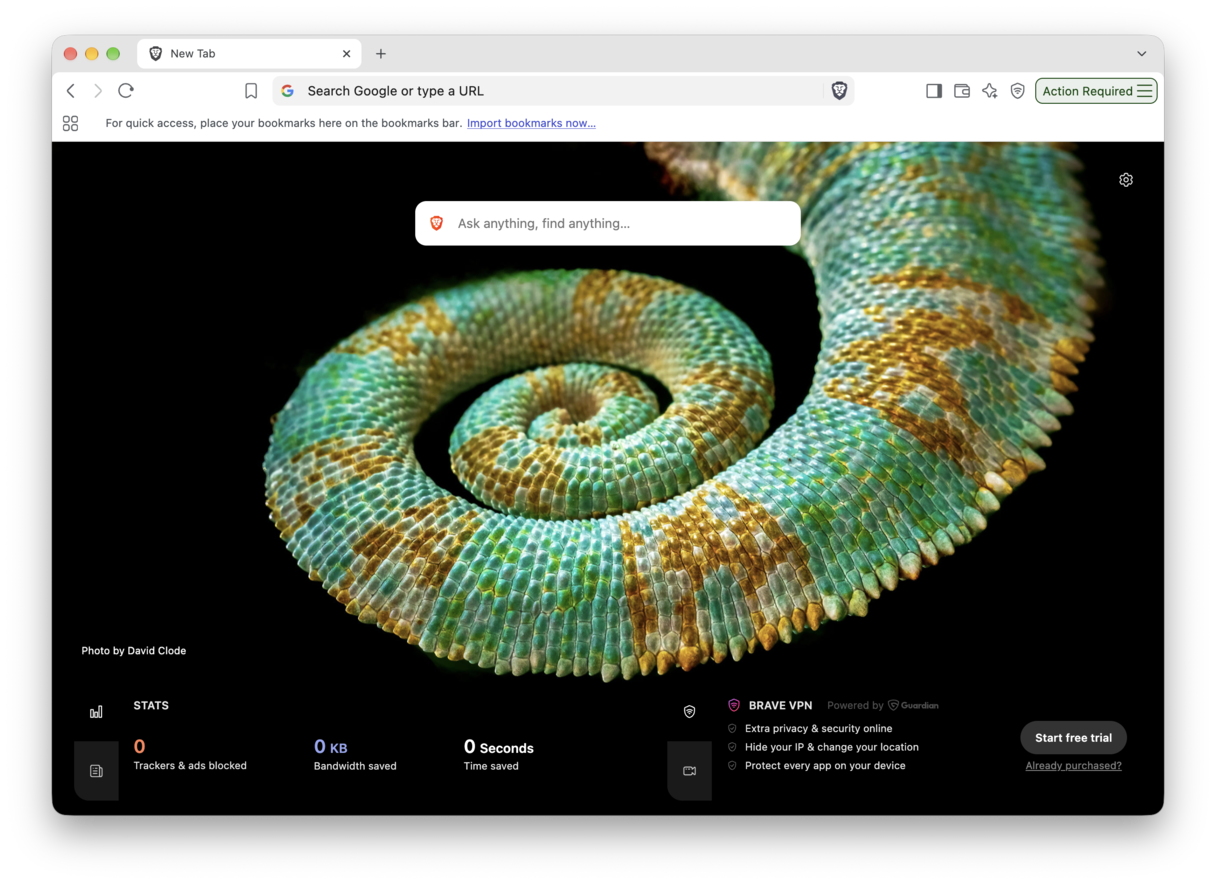
Task: Expand the tab search chevron
Action: [1142, 54]
